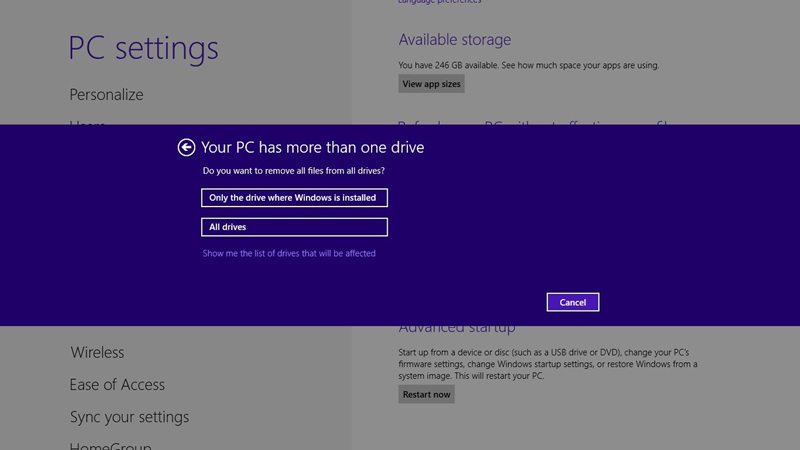Select 'Sync your settings' in the sidebar
This screenshot has width=800, height=450.
click(129, 417)
